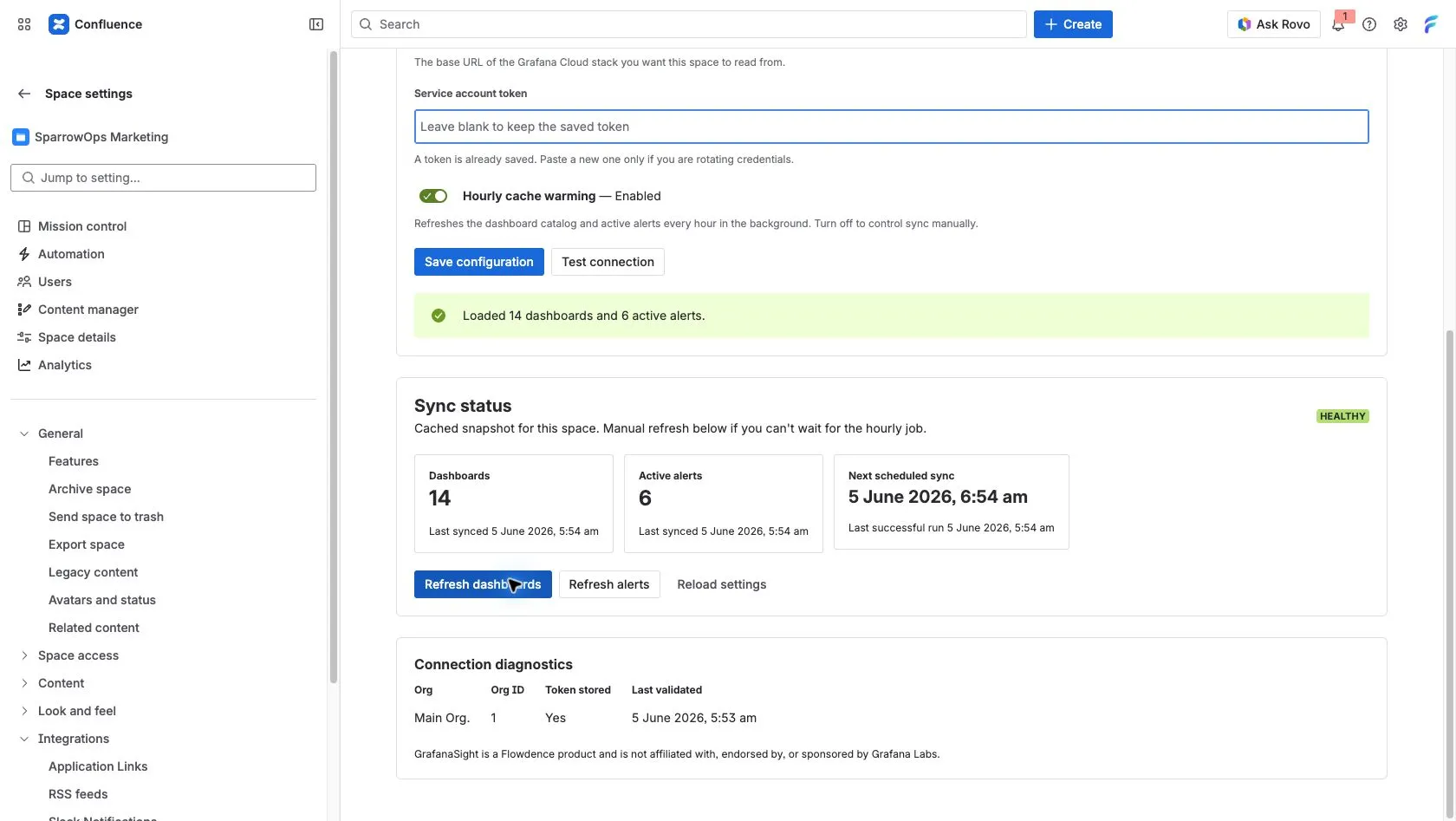The image size is (1456, 821).
Task: Click the Content manager icon
Action: click(24, 310)
